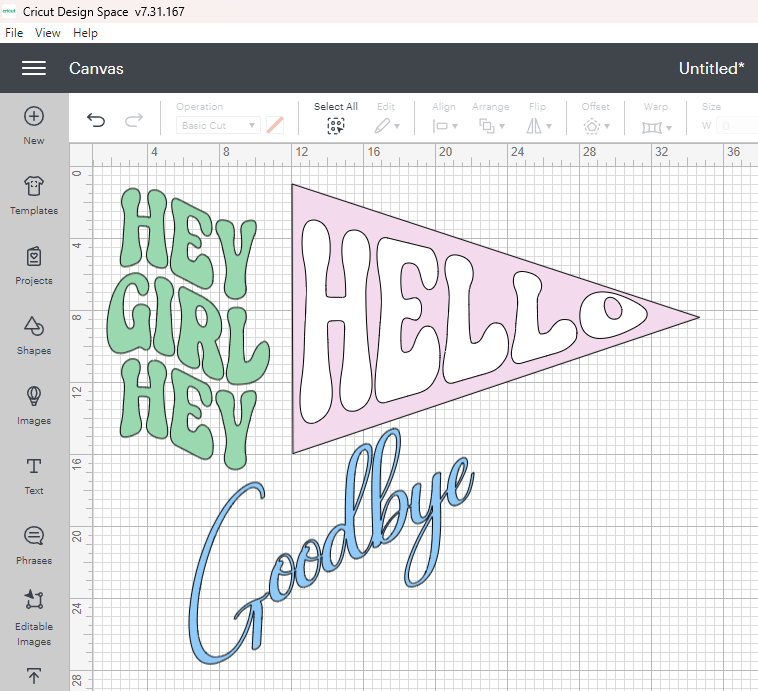Viewport: 758px width, 691px height.
Task: Open the View menu
Action: (x=48, y=33)
